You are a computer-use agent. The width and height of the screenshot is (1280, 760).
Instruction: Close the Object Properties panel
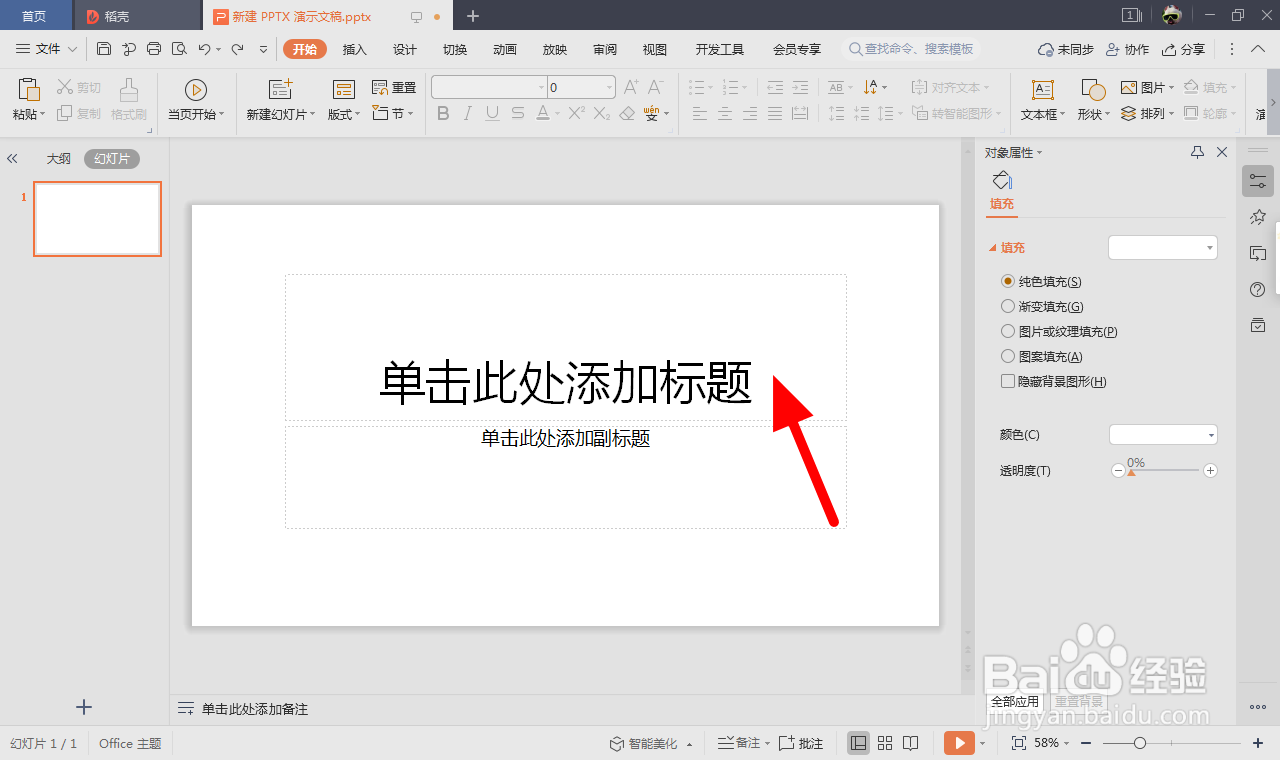(1221, 152)
